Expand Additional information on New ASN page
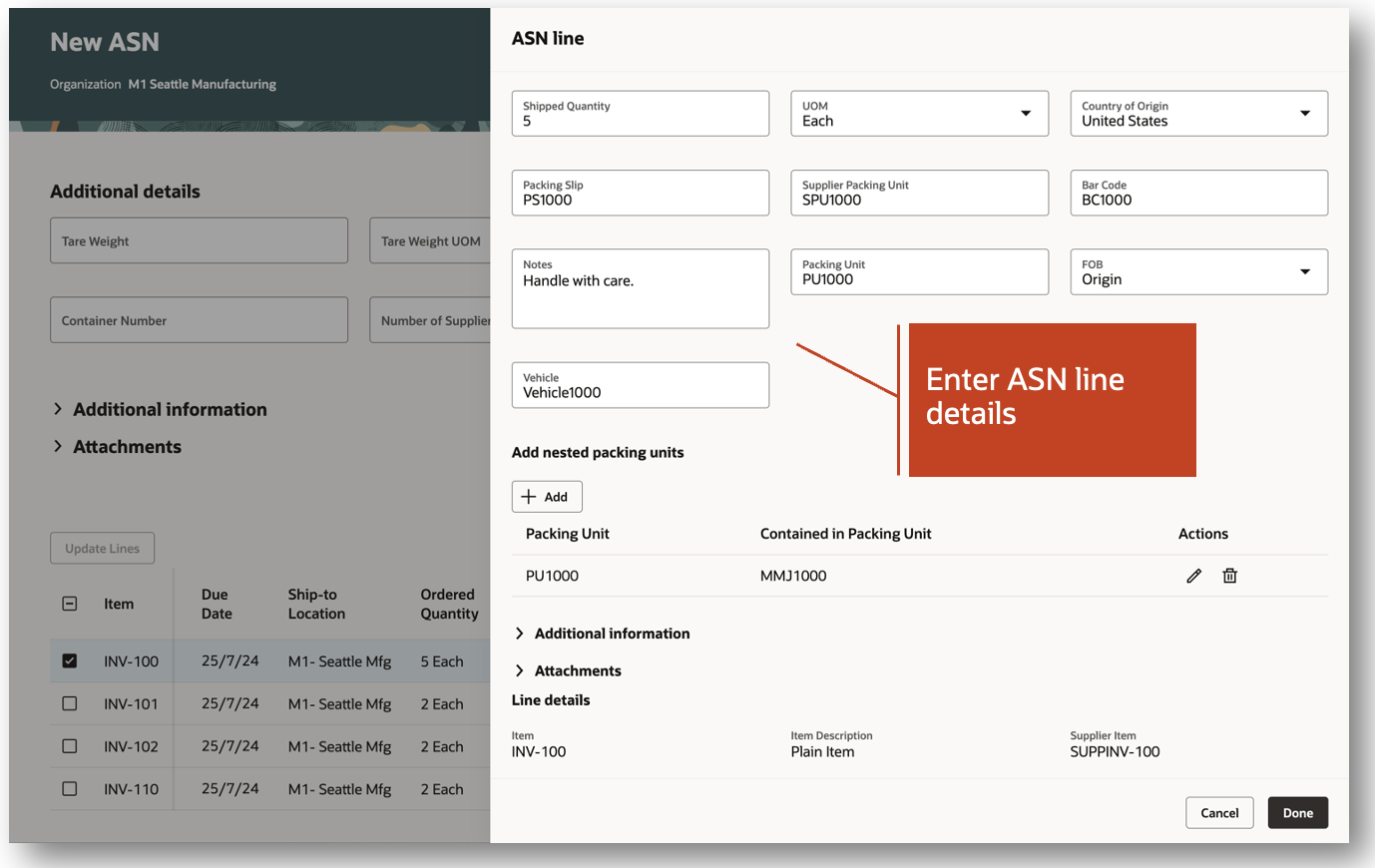Screen dimensions: 1375x868 [x=160, y=409]
